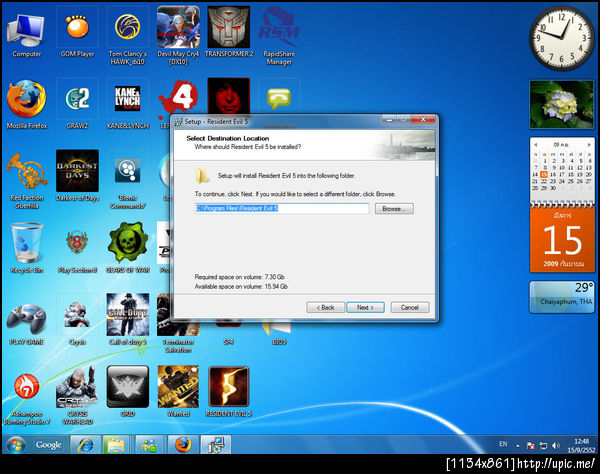
Task: Click the hydrangea slideshow gadget
Action: coord(561,104)
